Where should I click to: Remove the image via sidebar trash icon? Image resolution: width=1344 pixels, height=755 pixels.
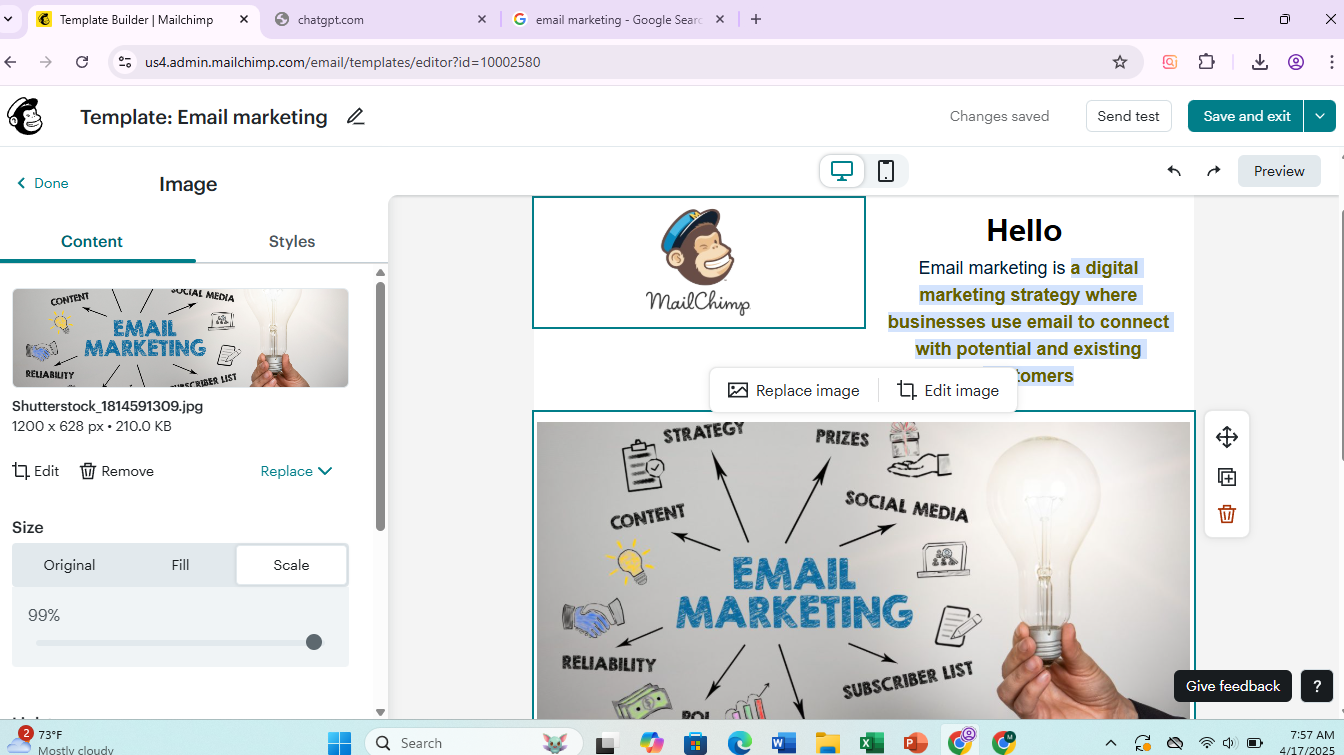(89, 470)
